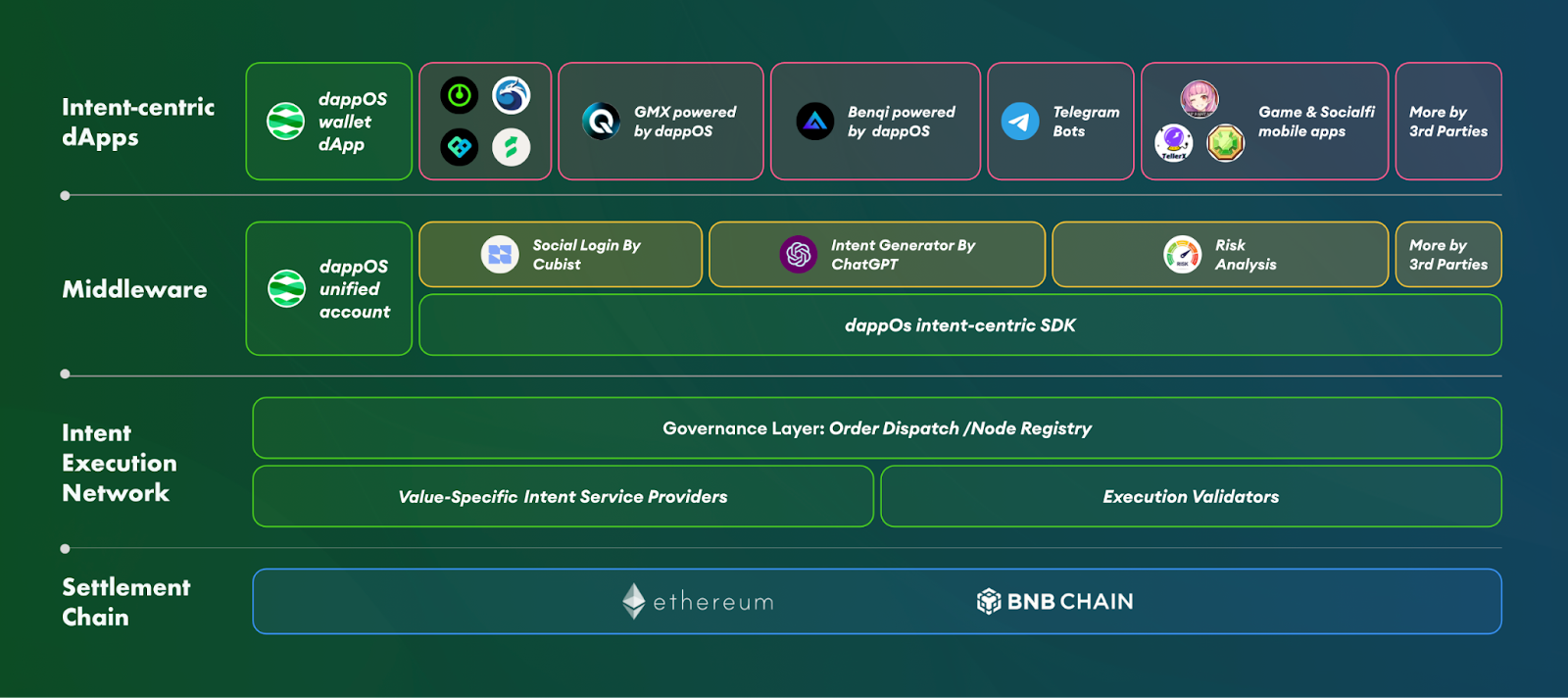Click the Middleware section heading
Viewport: 1568px width, 698px height.
[x=135, y=289]
